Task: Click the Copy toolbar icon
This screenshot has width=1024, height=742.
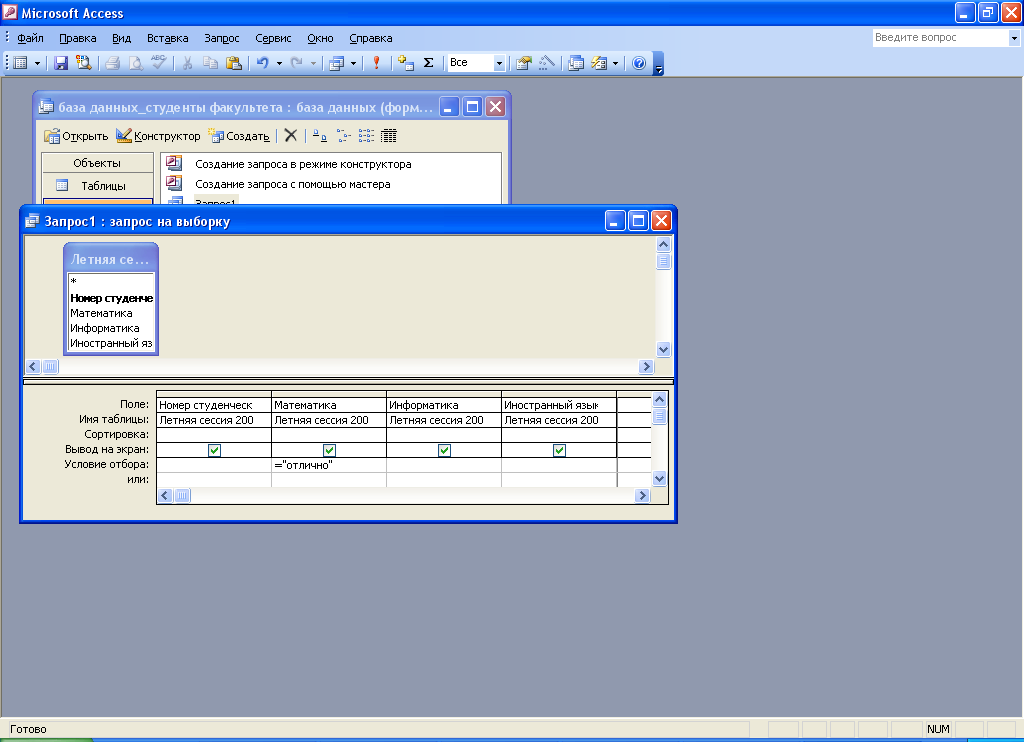Action: coord(210,63)
